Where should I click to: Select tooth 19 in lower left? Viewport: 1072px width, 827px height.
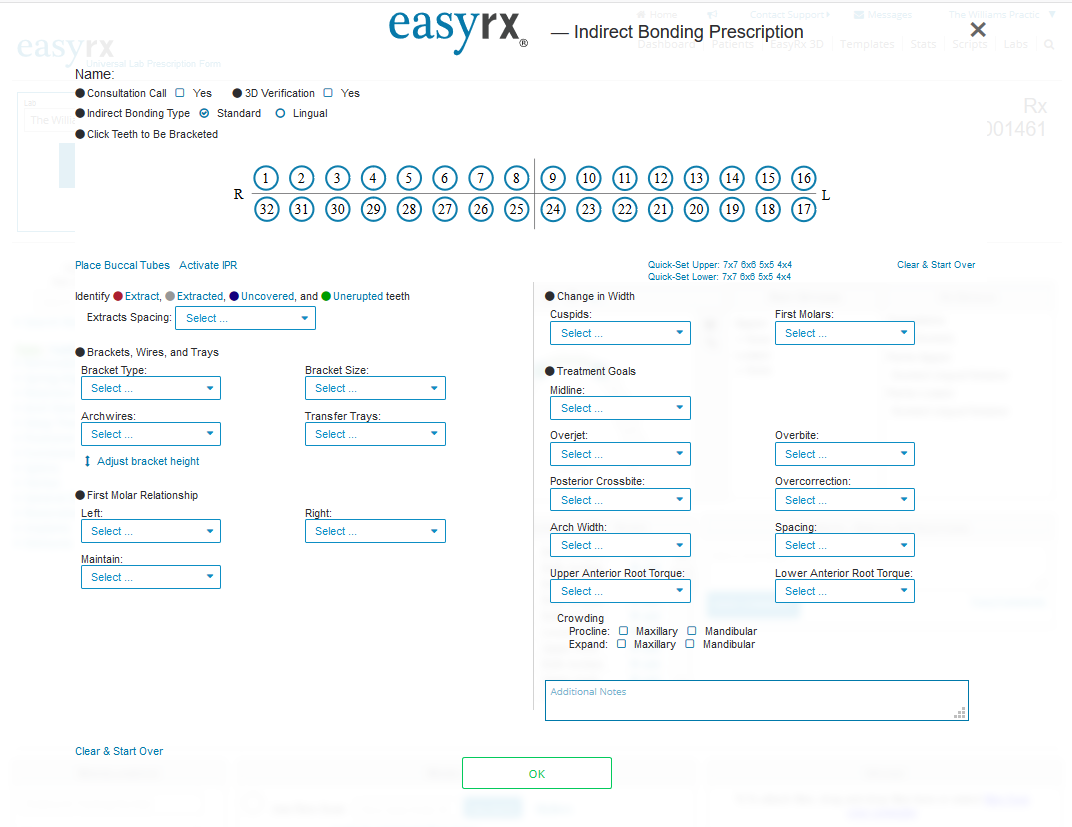(732, 209)
